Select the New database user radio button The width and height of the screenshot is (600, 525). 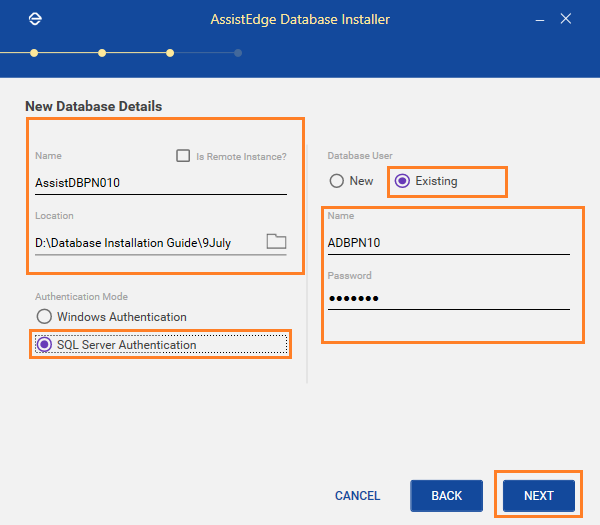pos(337,181)
